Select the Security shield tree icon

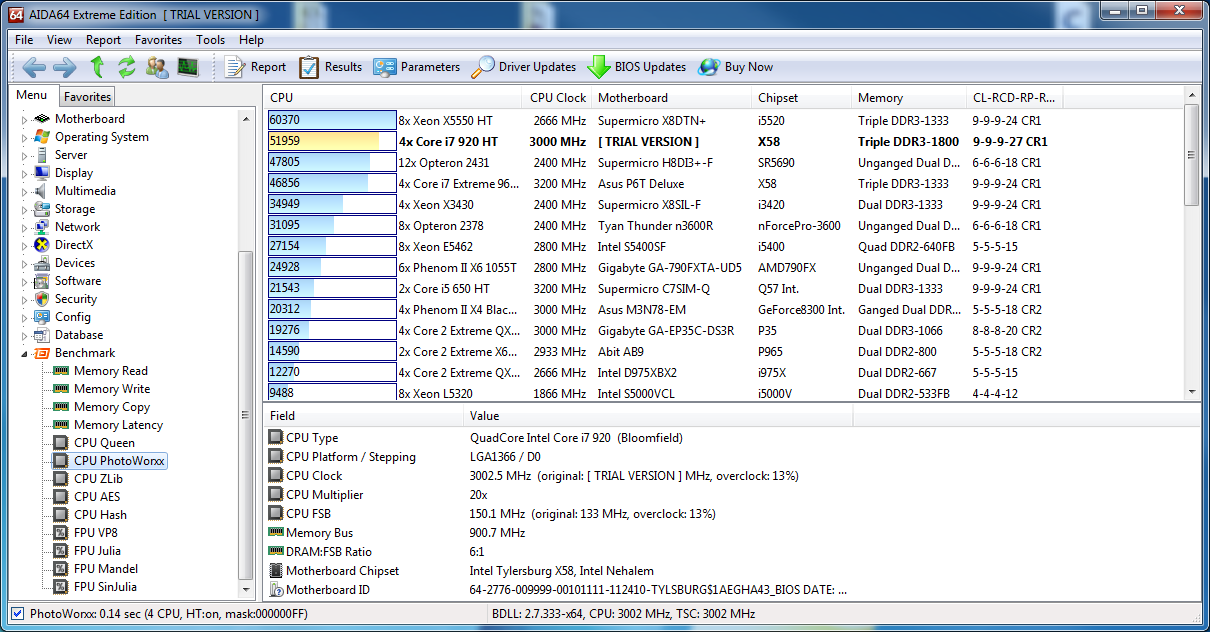pyautogui.click(x=41, y=299)
